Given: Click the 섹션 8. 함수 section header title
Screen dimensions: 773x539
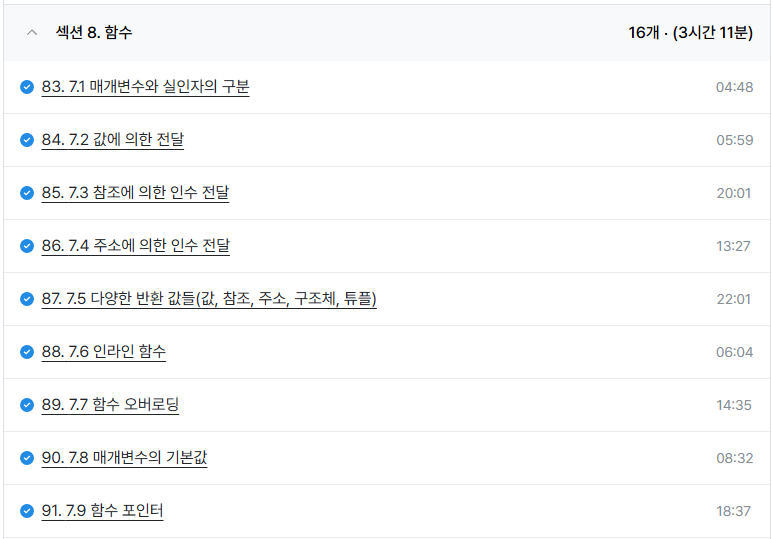Looking at the screenshot, I should (94, 33).
